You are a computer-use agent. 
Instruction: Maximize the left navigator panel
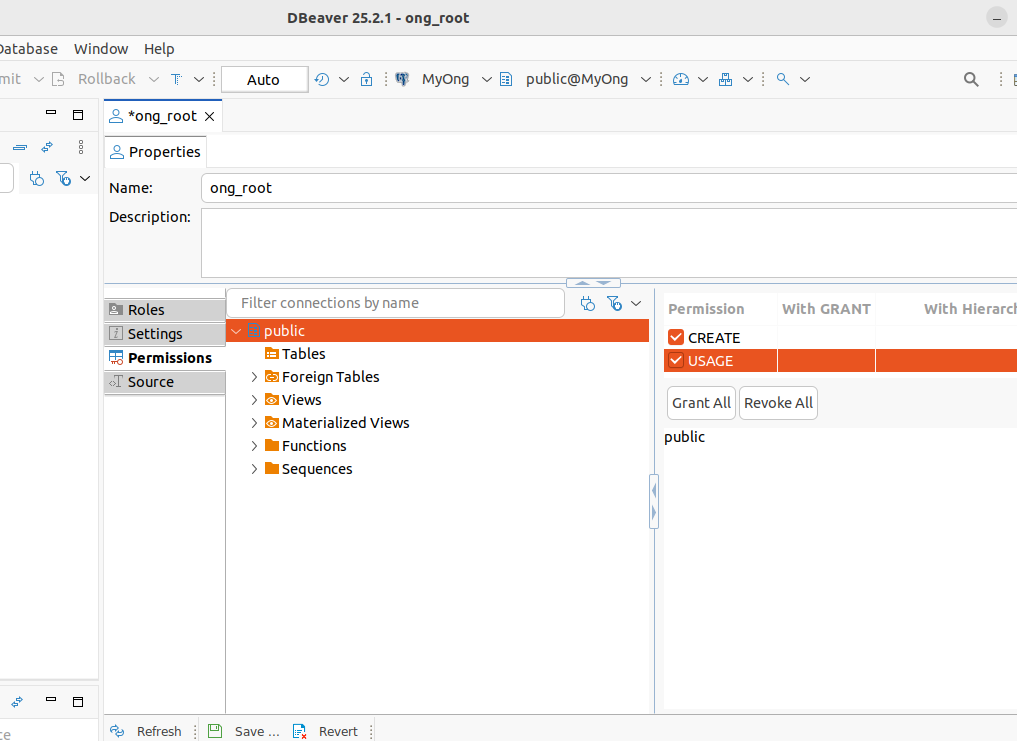click(x=78, y=115)
